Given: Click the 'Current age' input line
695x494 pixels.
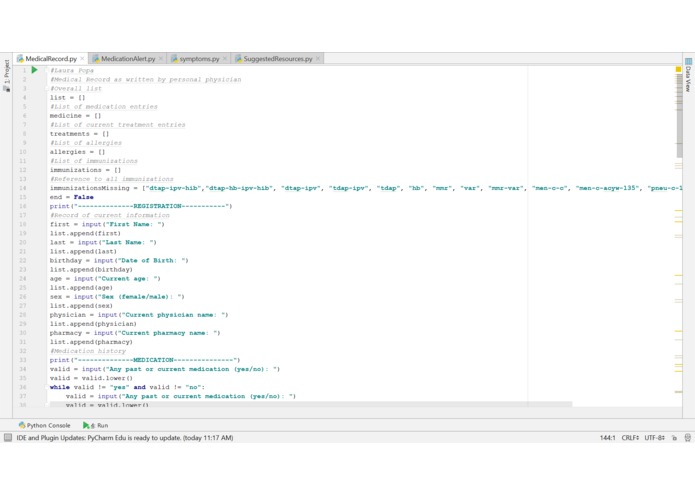Looking at the screenshot, I should click(x=105, y=279).
